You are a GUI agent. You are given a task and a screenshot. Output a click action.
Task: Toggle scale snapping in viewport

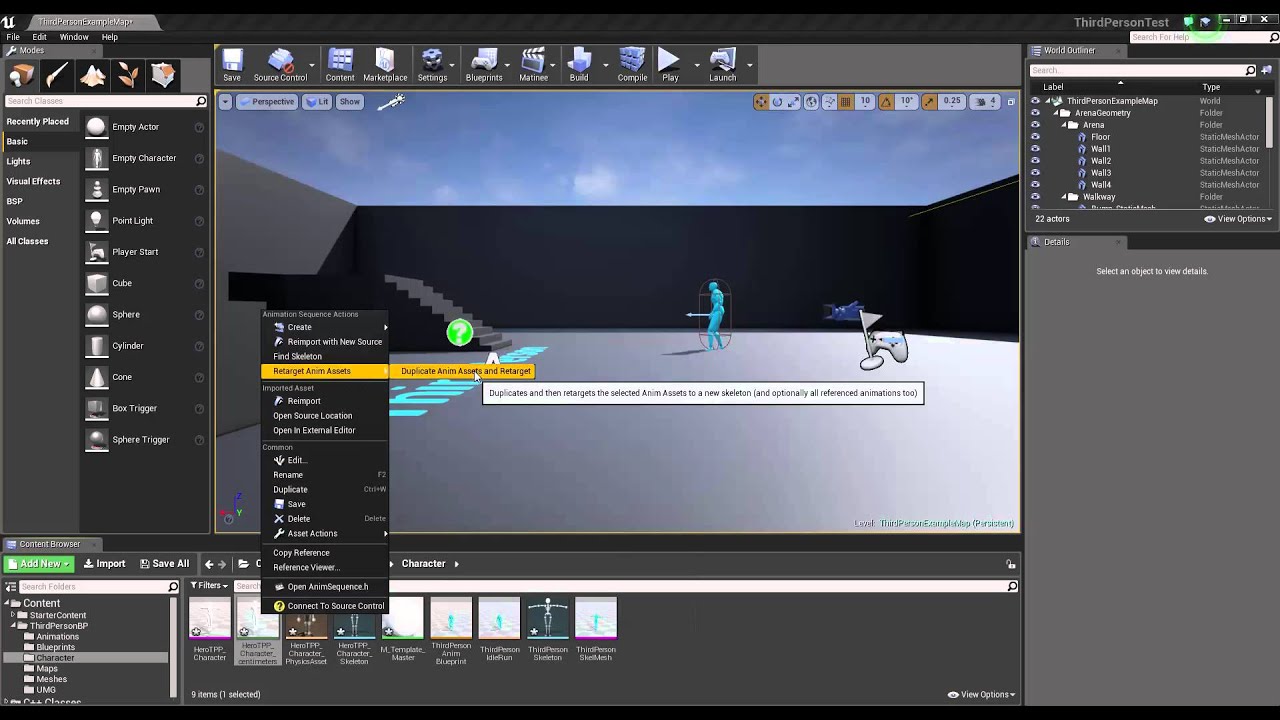click(929, 101)
